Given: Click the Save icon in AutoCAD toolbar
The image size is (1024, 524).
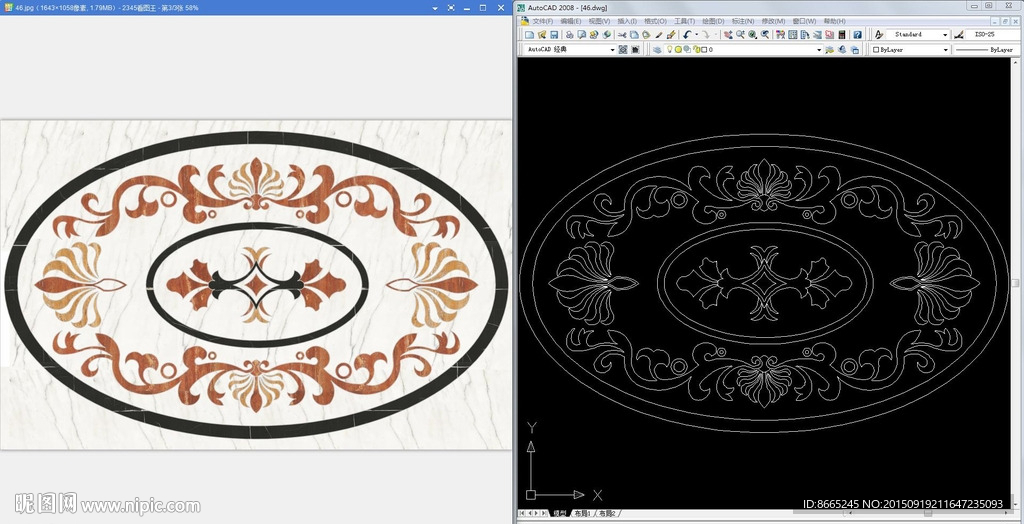Looking at the screenshot, I should point(554,35).
